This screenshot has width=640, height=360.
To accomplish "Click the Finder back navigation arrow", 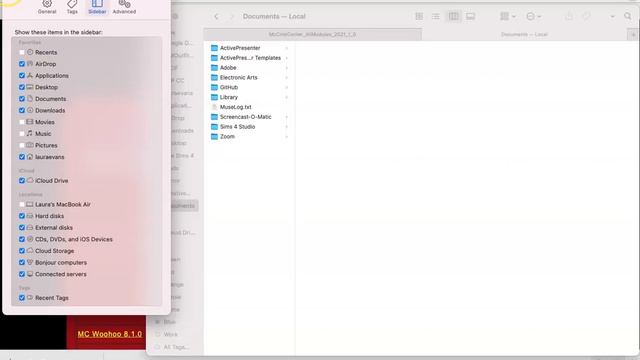I will (x=216, y=16).
